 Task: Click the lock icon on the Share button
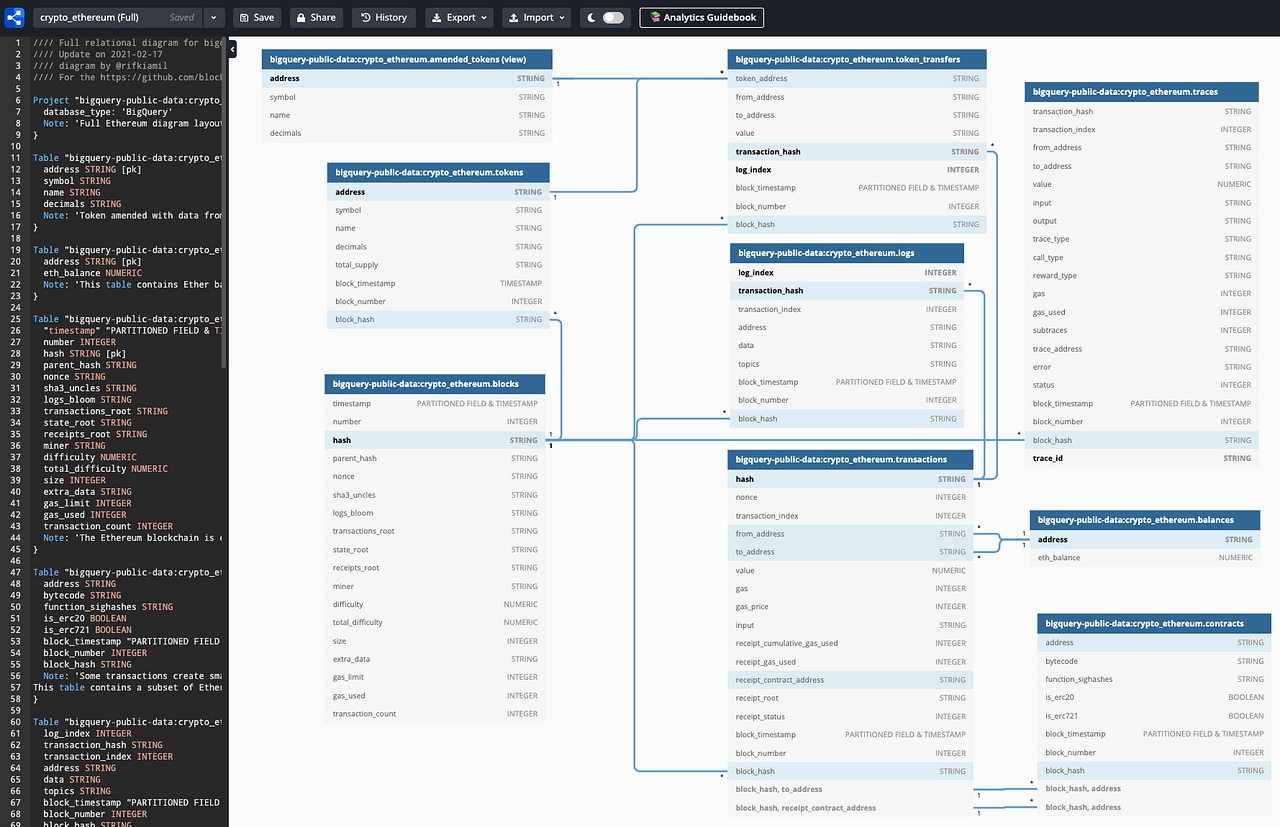point(301,17)
